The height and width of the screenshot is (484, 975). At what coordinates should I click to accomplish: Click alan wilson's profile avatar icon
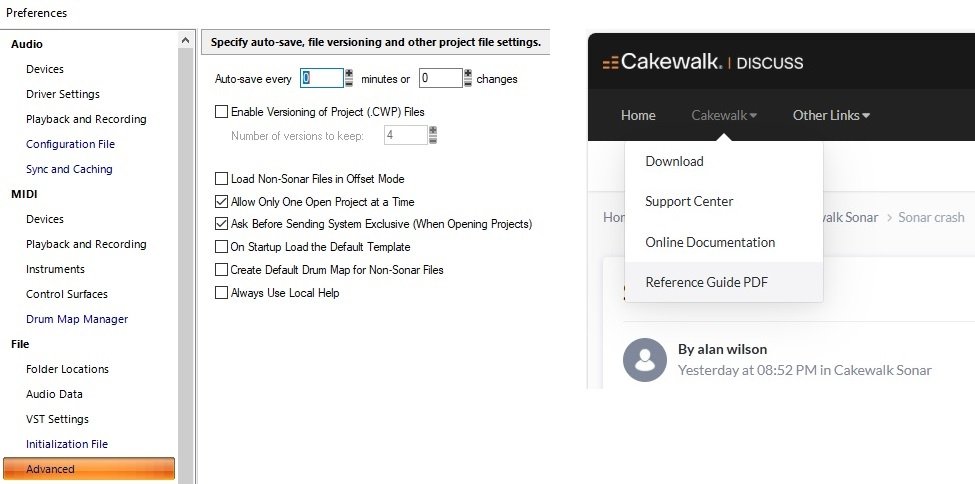tap(645, 360)
